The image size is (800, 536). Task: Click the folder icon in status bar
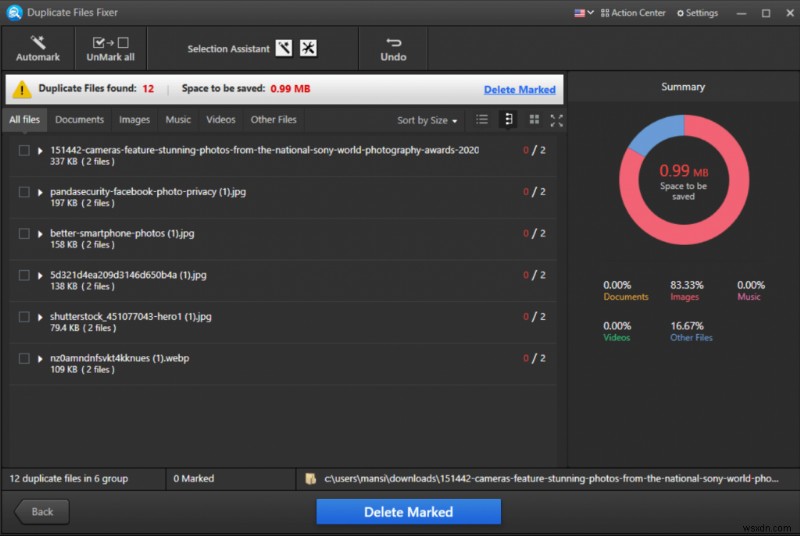[310, 478]
